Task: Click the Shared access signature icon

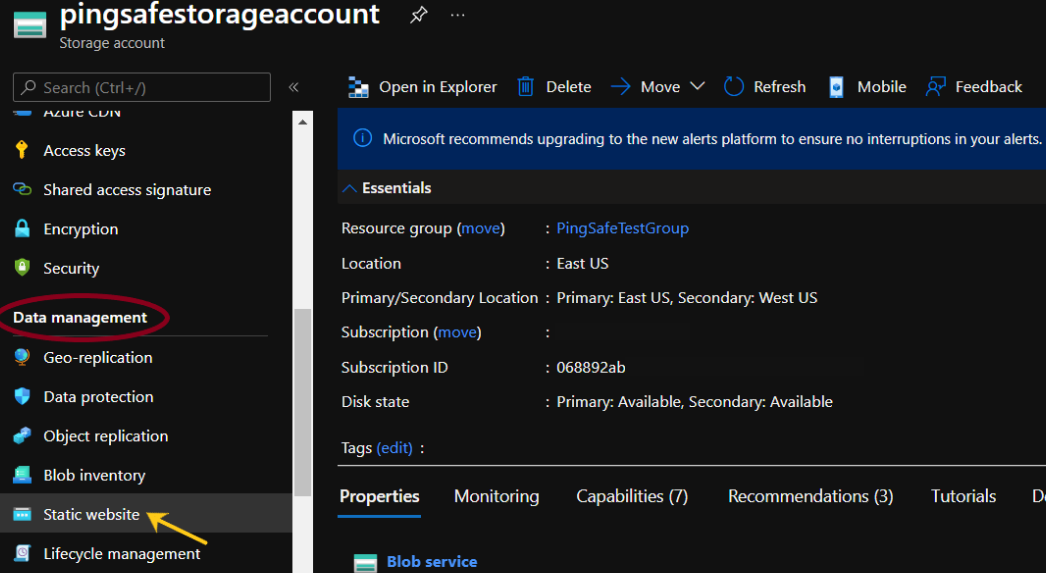Action: (x=22, y=190)
